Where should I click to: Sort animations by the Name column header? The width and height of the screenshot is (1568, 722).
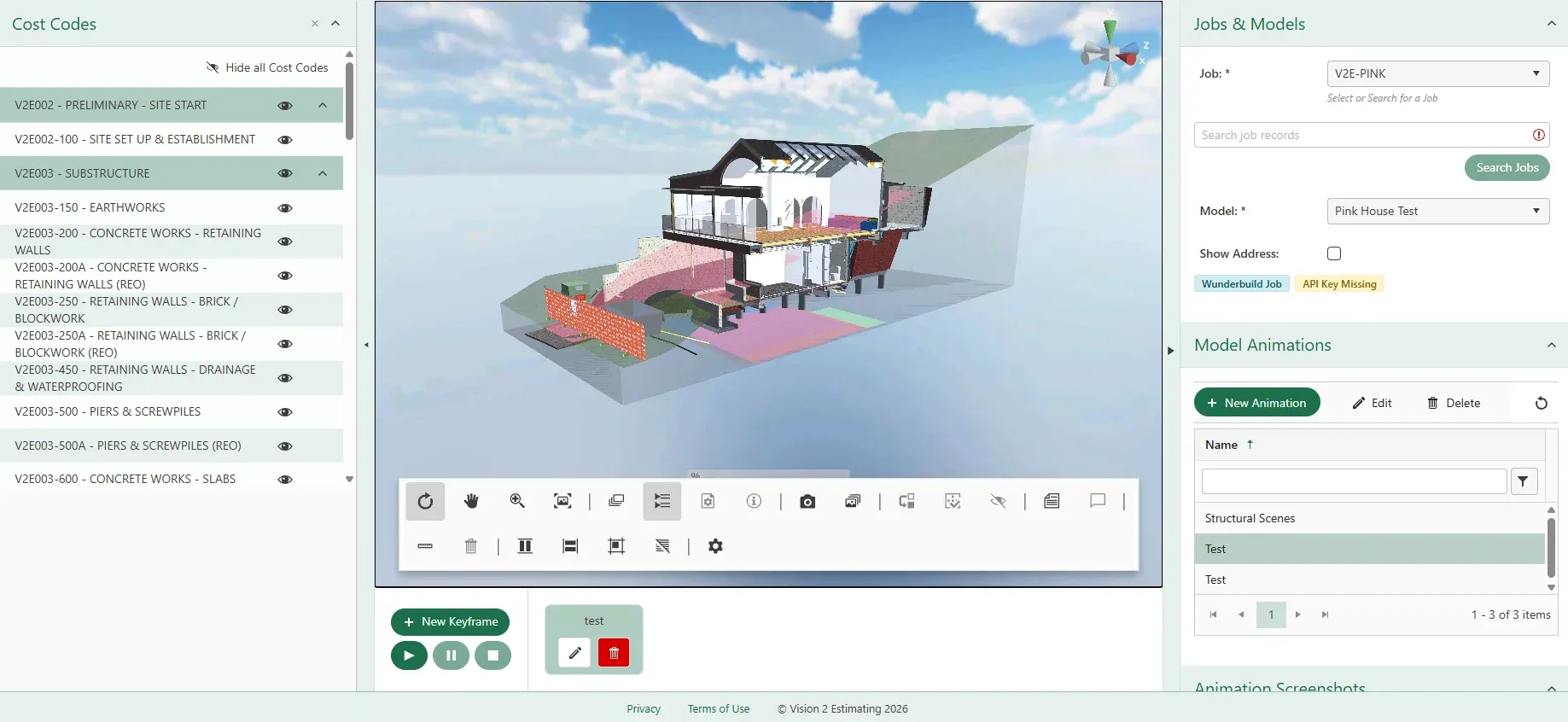pos(1221,445)
